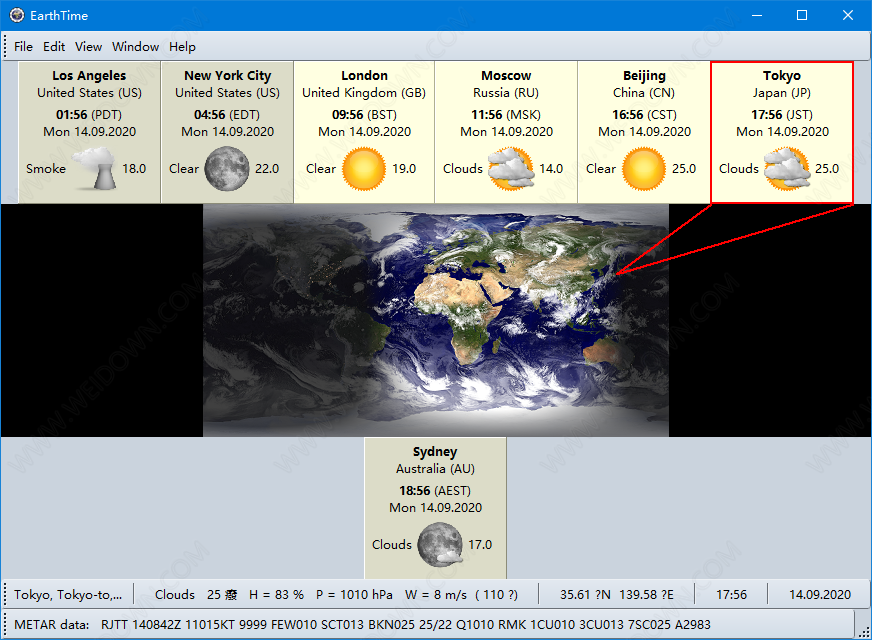Click the 01:56 (PDT) time
The image size is (872, 640).
pos(89,115)
